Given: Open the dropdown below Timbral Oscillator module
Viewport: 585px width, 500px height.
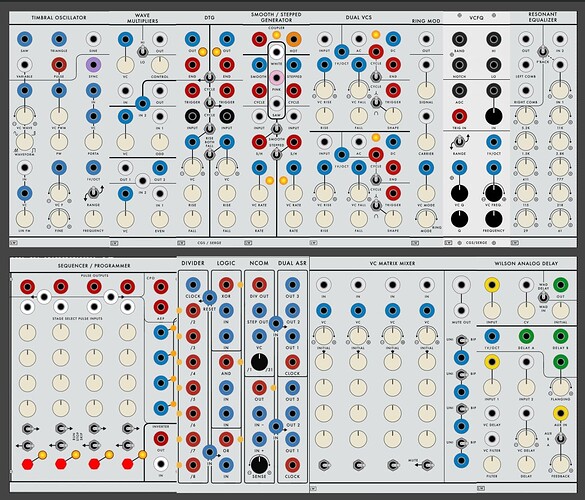Looking at the screenshot, I should pos(14,243).
